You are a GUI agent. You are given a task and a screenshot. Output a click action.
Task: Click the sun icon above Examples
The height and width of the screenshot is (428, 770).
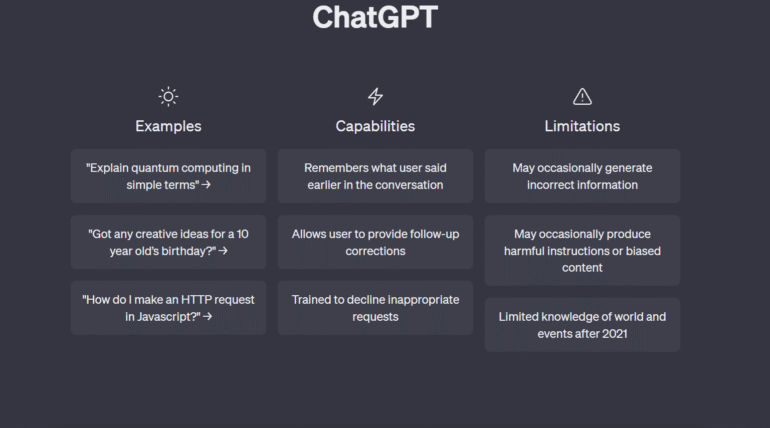point(168,97)
